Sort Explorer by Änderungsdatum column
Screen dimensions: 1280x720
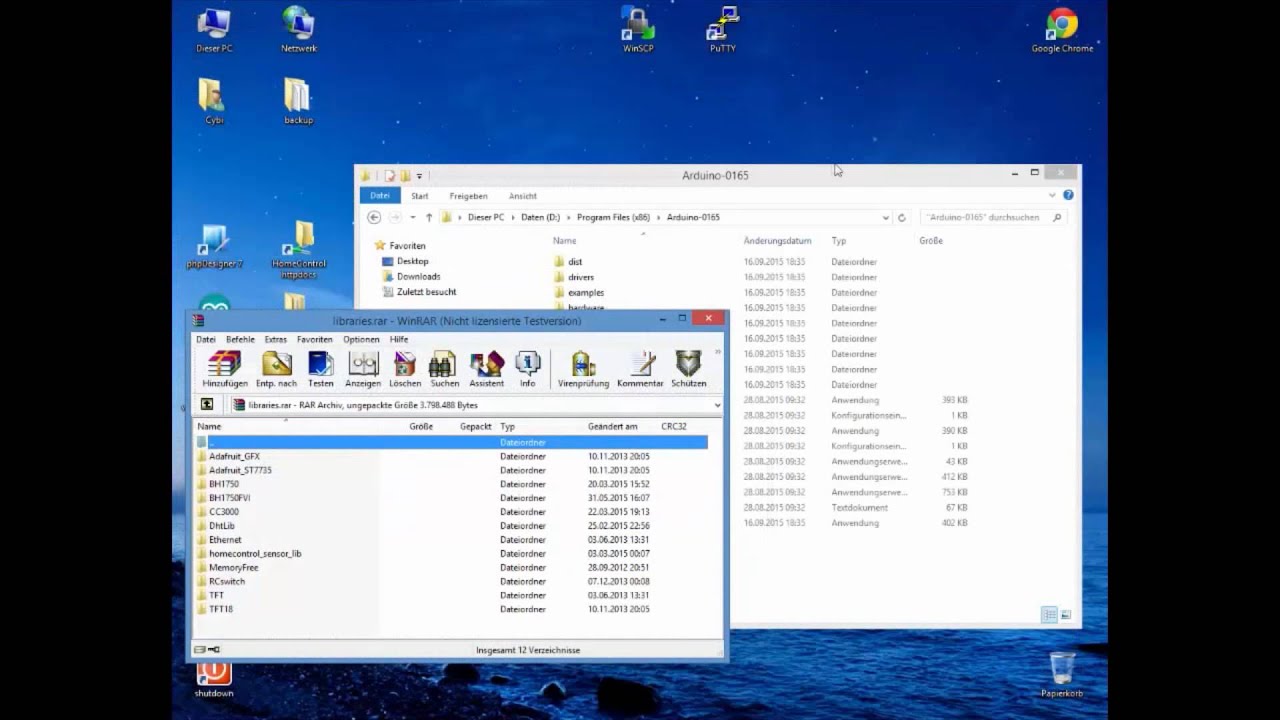(777, 241)
